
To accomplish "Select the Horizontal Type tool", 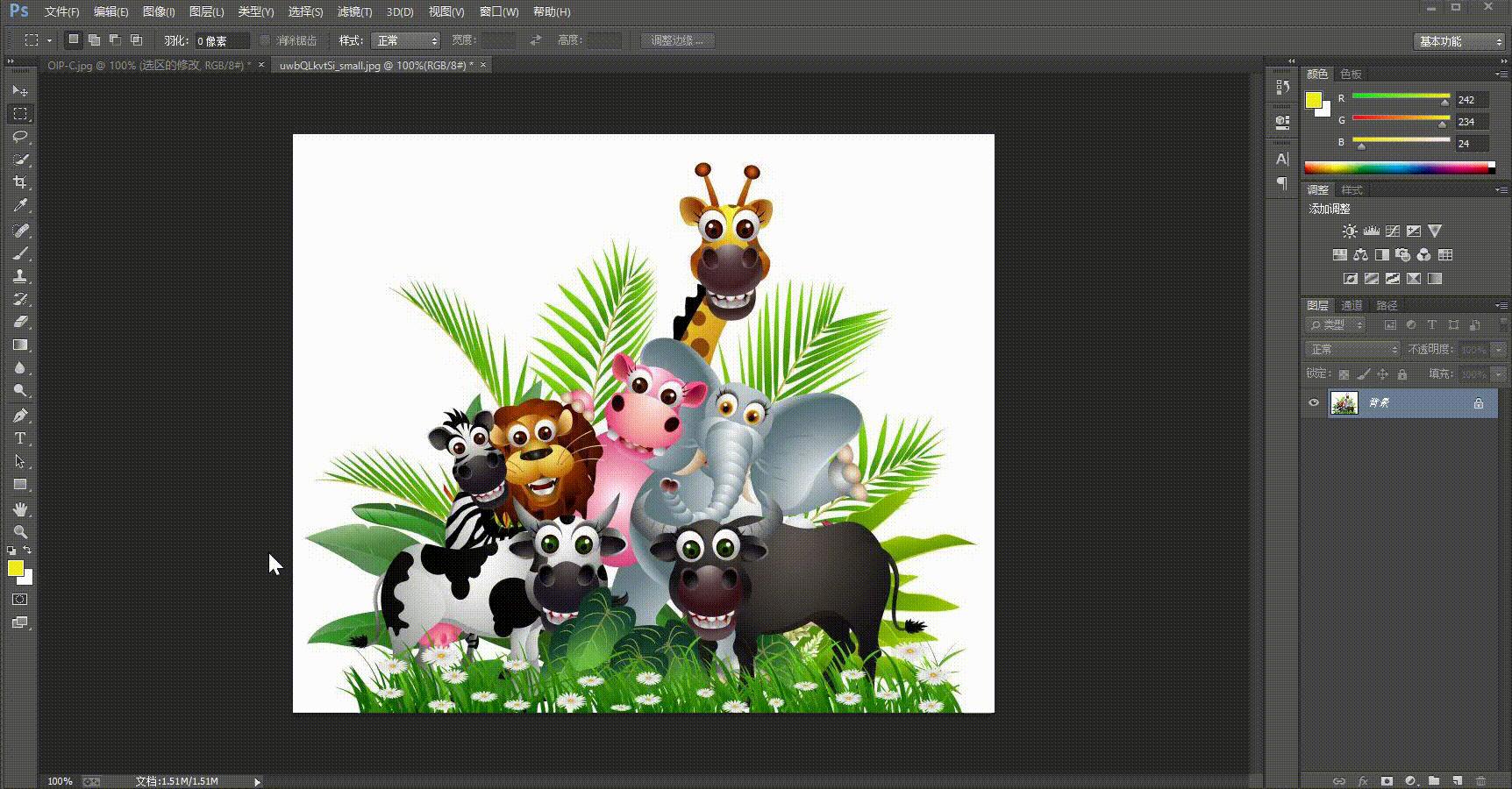I will pyautogui.click(x=20, y=438).
